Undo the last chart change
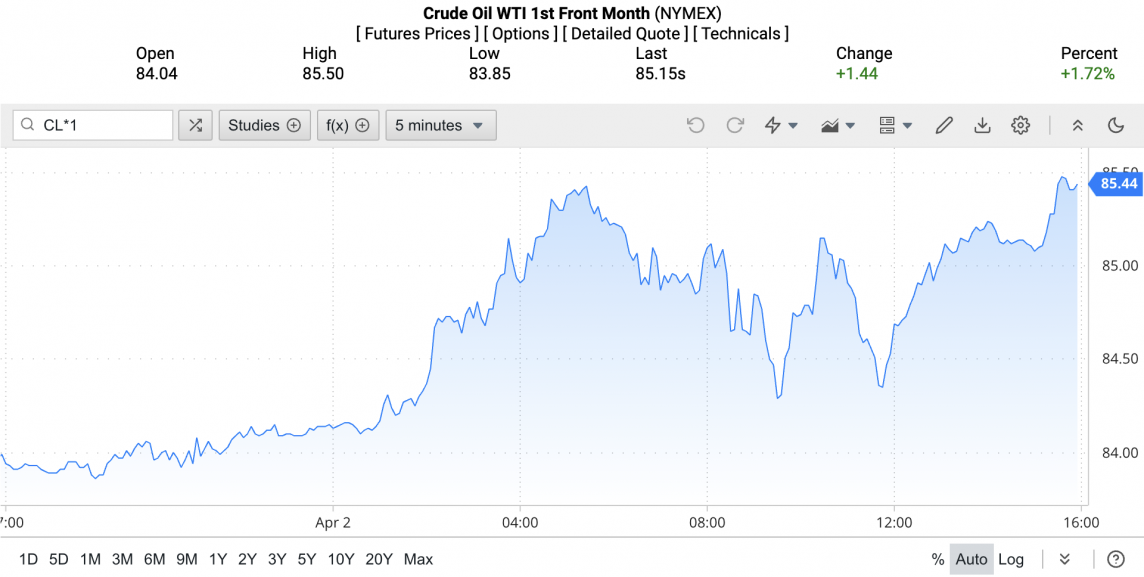This screenshot has width=1144, height=577. coord(696,125)
